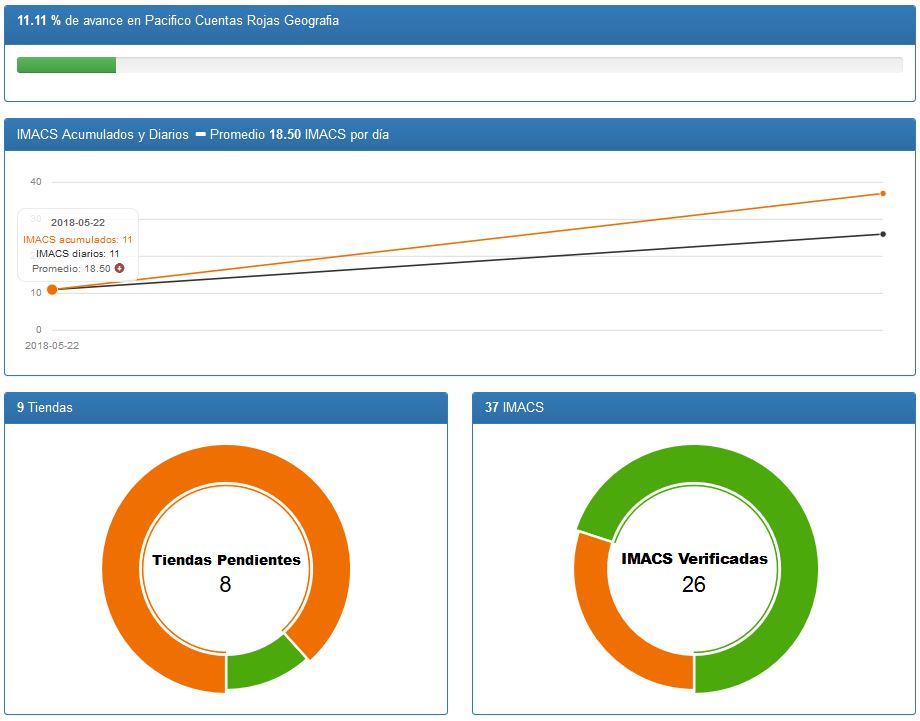Click the white dash icon before Promedio header
Viewport: 920px width, 721px height.
tap(201, 134)
